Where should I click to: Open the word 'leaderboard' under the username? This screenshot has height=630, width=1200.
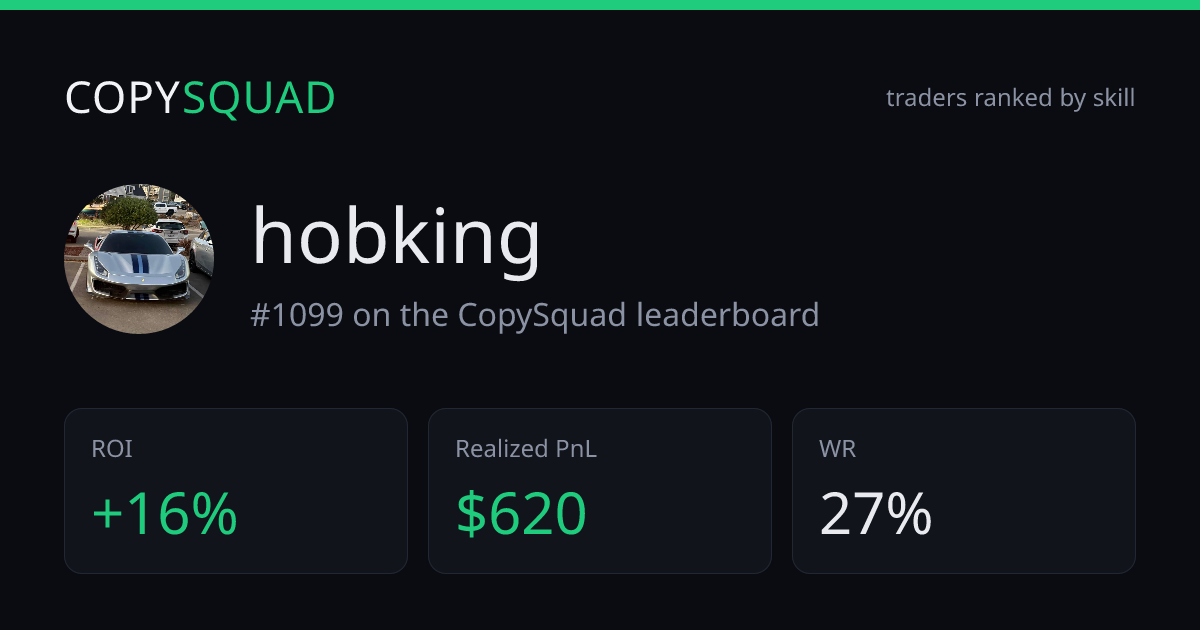pyautogui.click(x=728, y=315)
